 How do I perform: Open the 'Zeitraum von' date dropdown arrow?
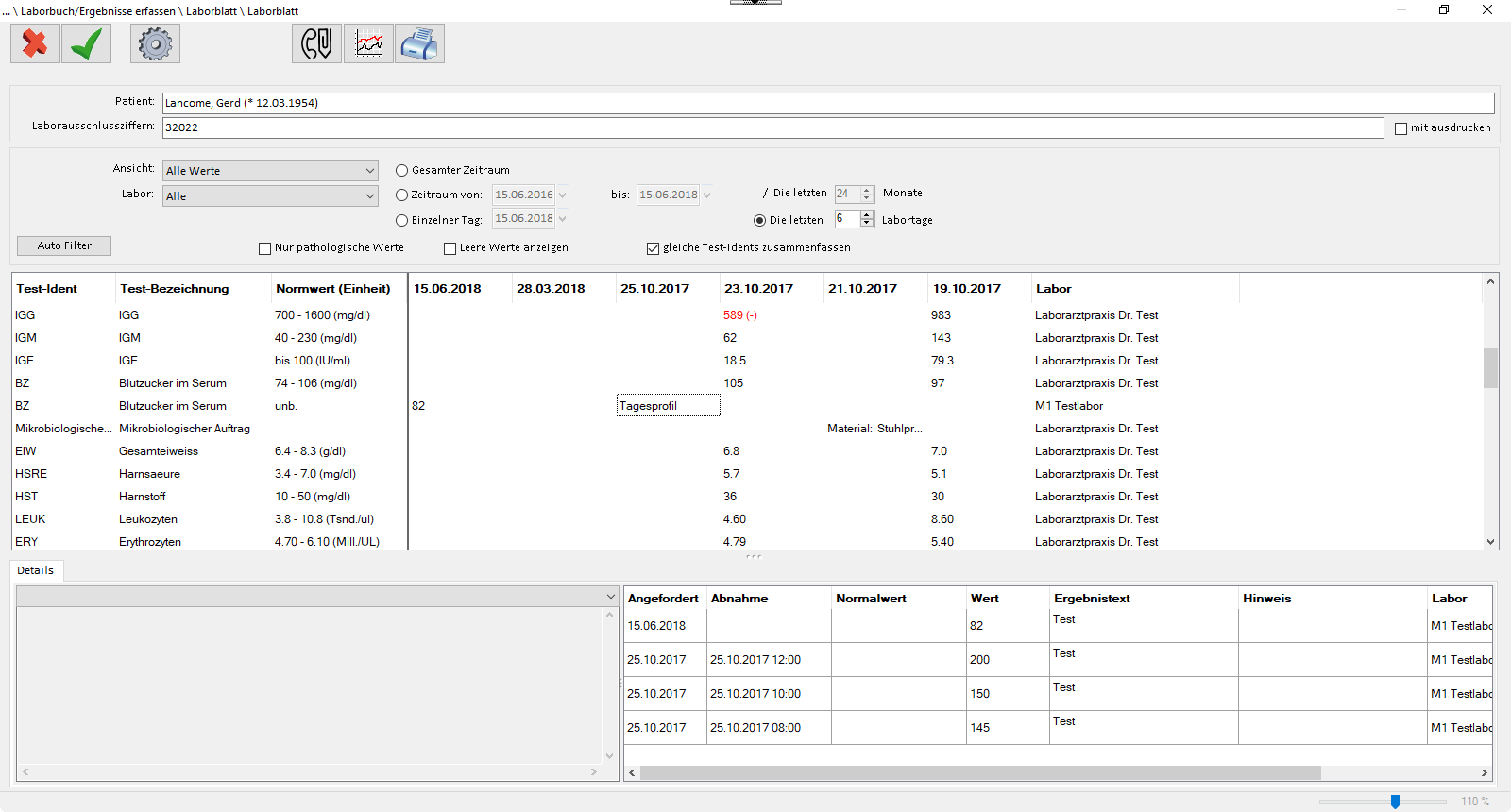pyautogui.click(x=563, y=195)
